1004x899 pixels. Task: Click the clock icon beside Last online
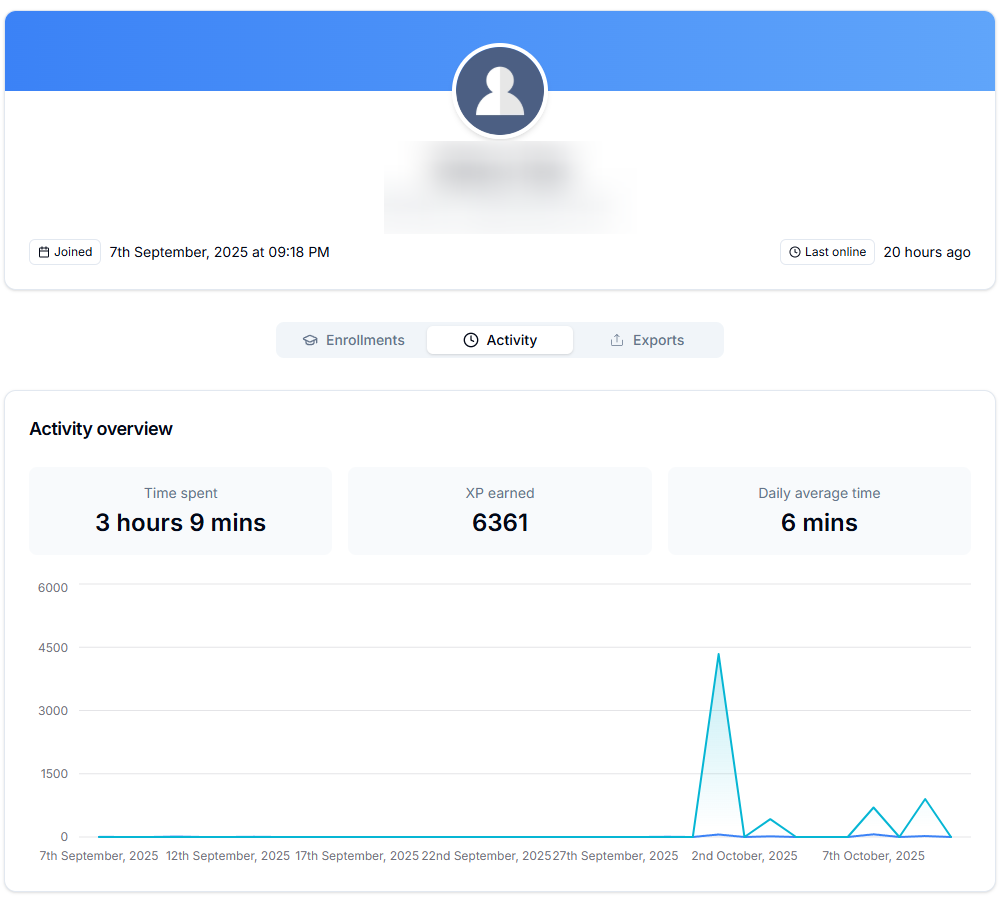coord(795,252)
